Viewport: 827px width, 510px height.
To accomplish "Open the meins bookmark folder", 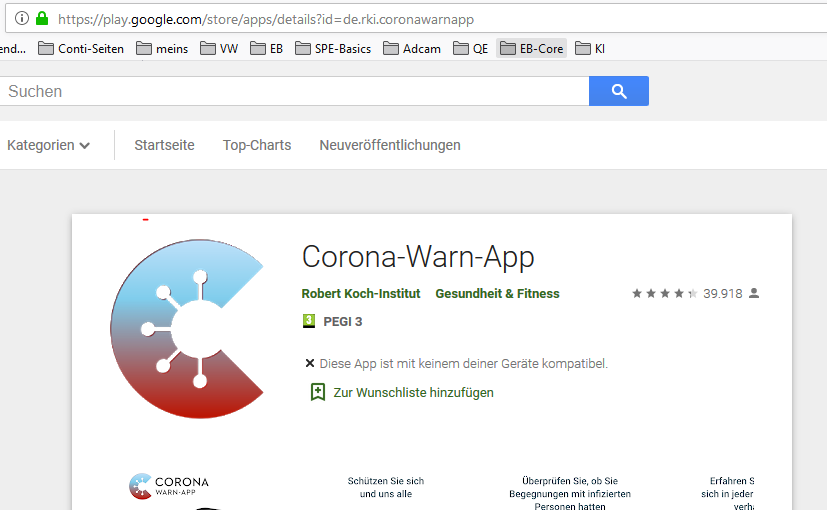I will coord(162,49).
